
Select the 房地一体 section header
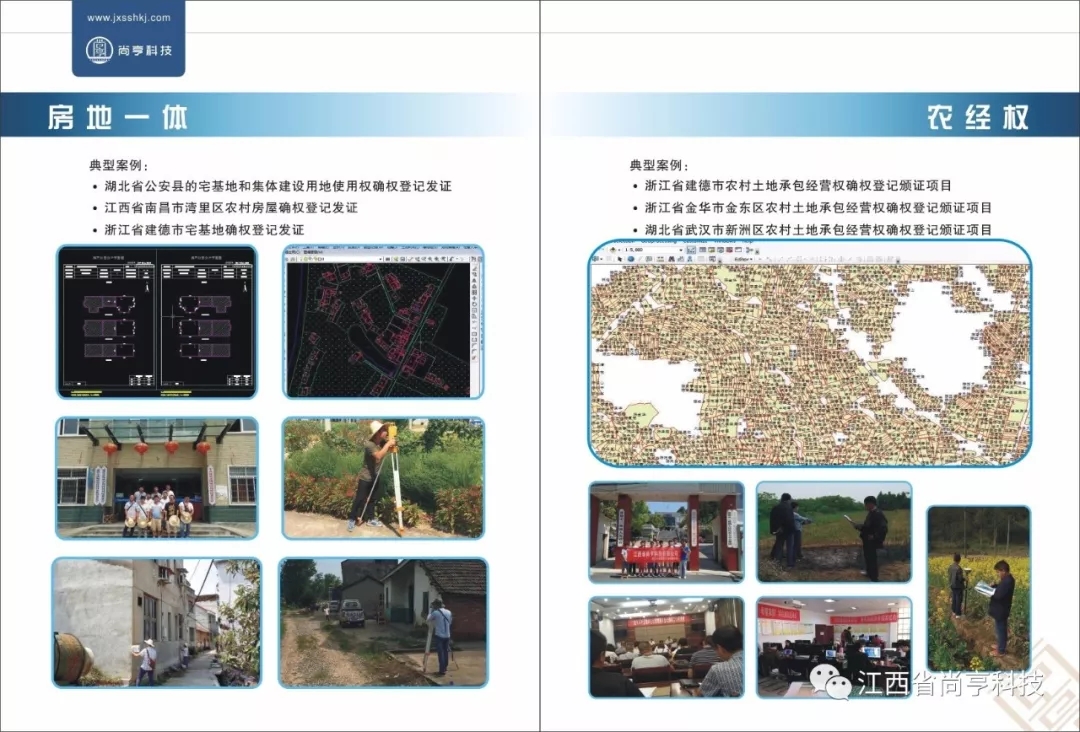coord(118,117)
